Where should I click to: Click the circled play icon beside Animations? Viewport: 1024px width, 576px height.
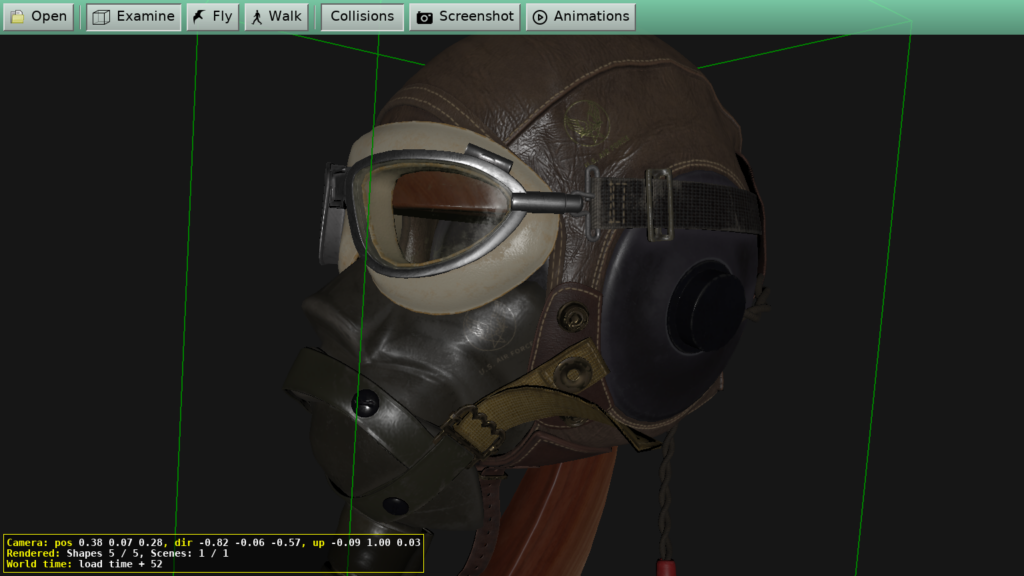[540, 16]
